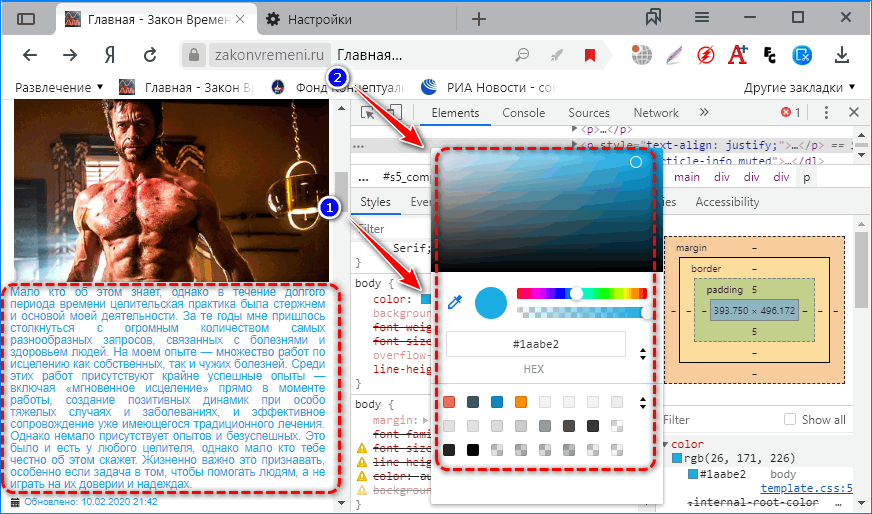This screenshot has width=872, height=514.
Task: Click the Yandex home 'Я' button
Action: pos(110,54)
